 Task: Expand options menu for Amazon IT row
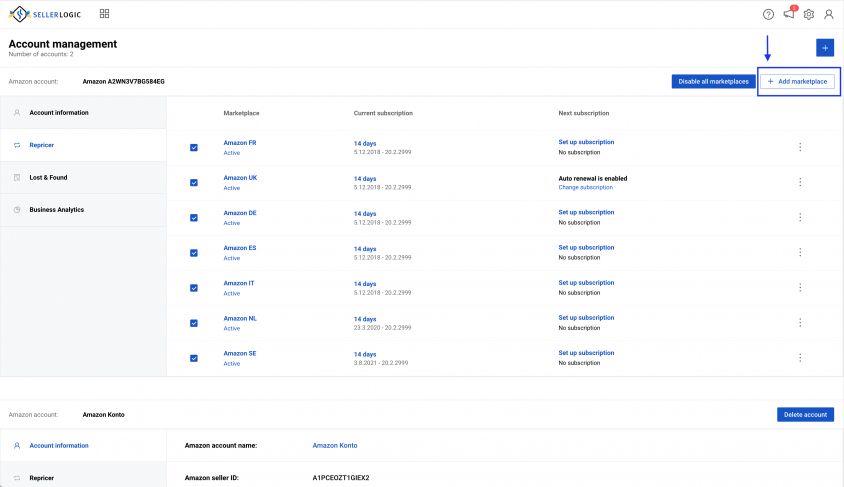(x=800, y=288)
